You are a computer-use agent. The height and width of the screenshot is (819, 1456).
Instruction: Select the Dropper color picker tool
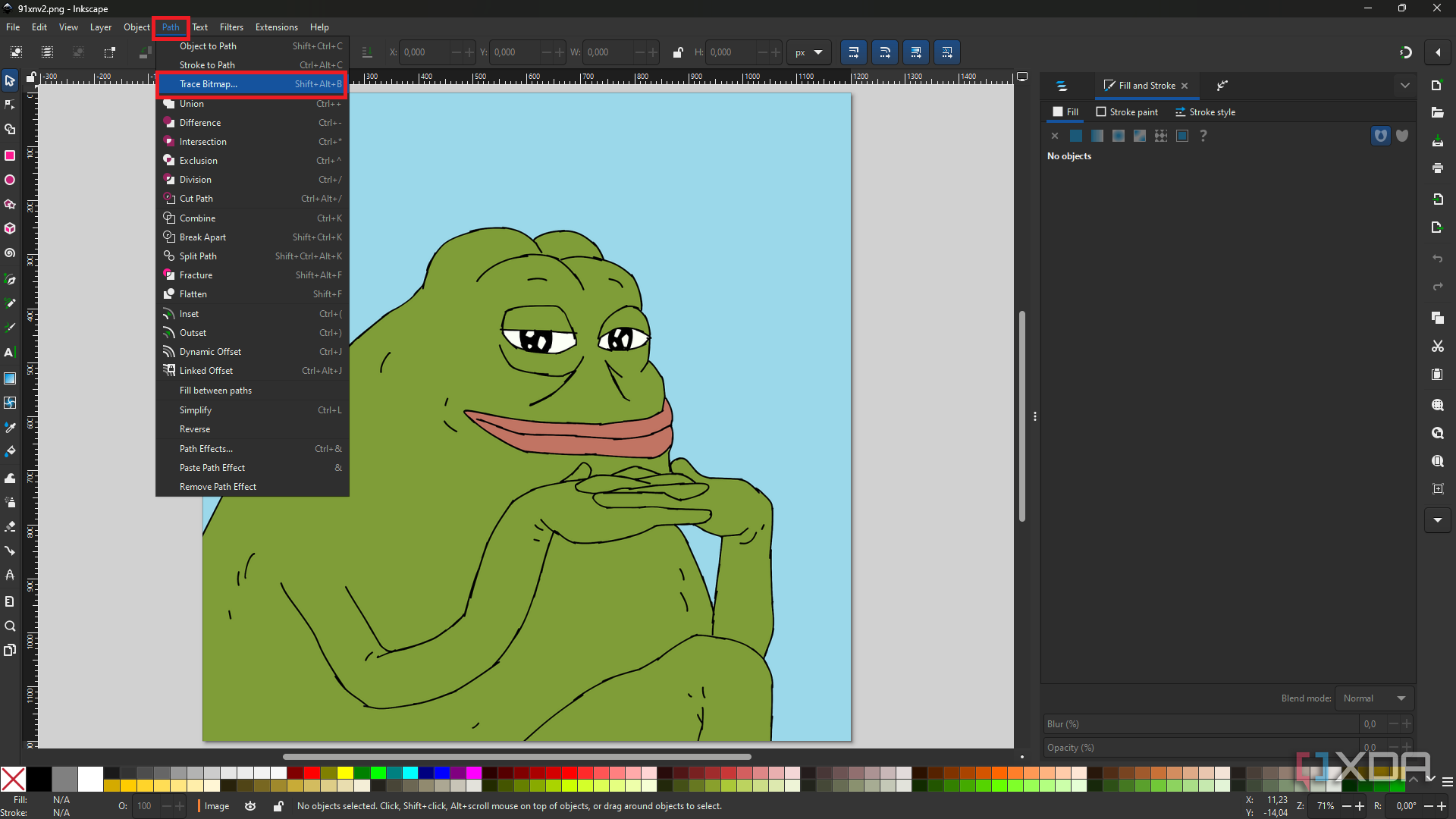coord(10,427)
